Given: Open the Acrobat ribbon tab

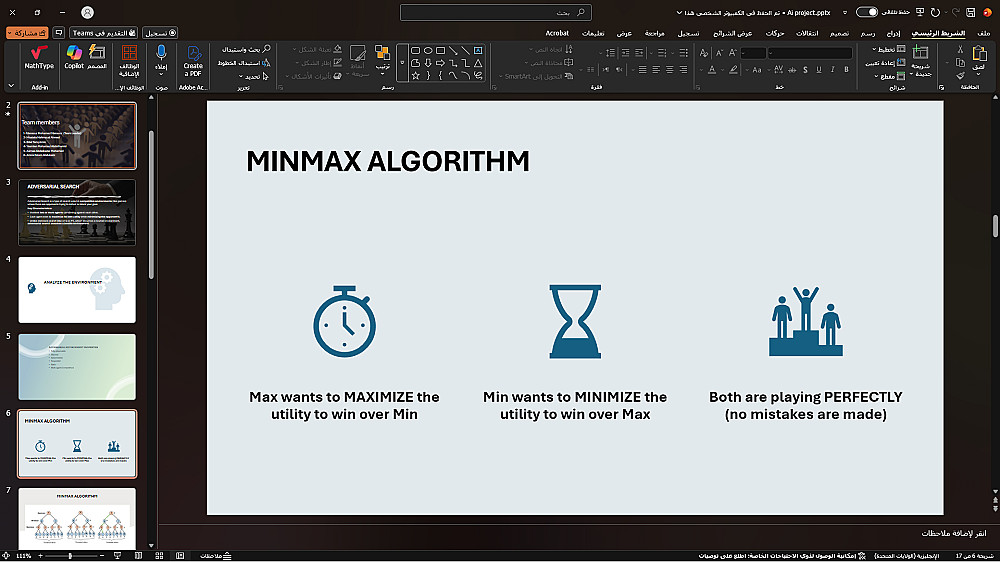Looking at the screenshot, I should [557, 33].
